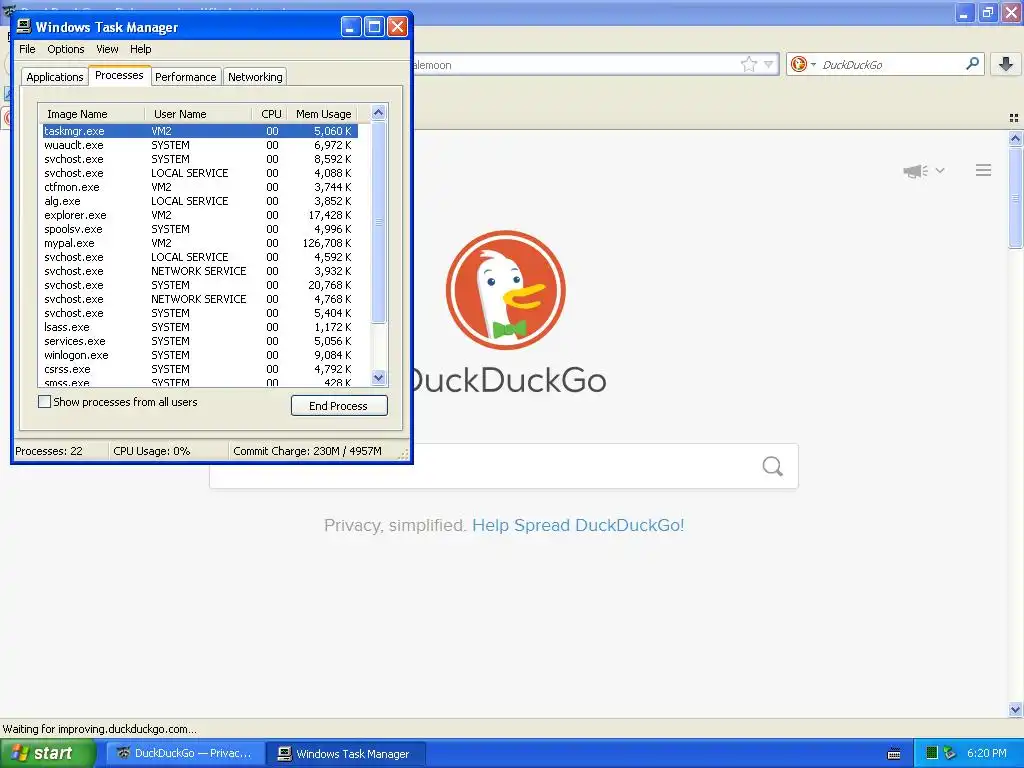Image resolution: width=1024 pixels, height=768 pixels.
Task: Open the Help menu in Task Manager
Action: click(x=140, y=49)
